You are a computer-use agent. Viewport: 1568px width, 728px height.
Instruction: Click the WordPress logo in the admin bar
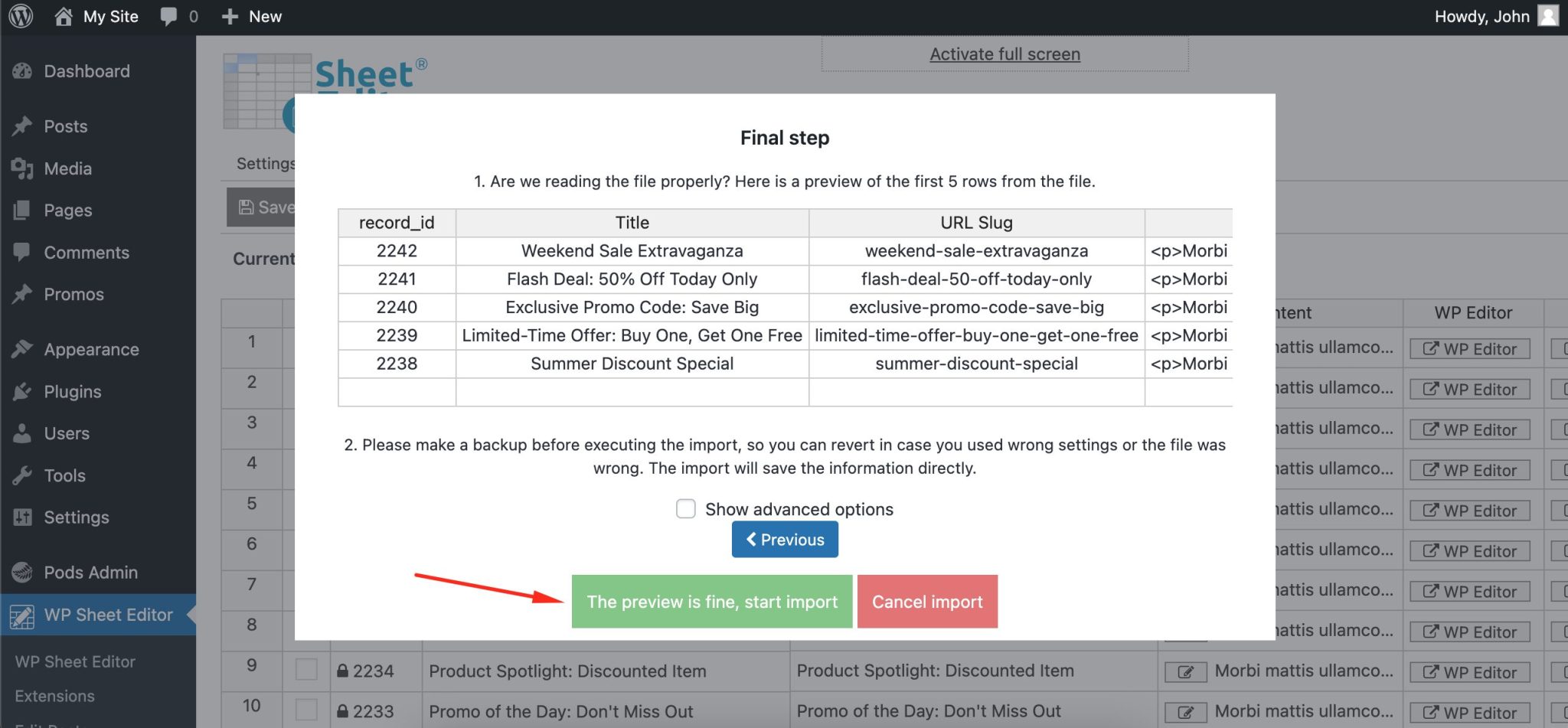(21, 15)
